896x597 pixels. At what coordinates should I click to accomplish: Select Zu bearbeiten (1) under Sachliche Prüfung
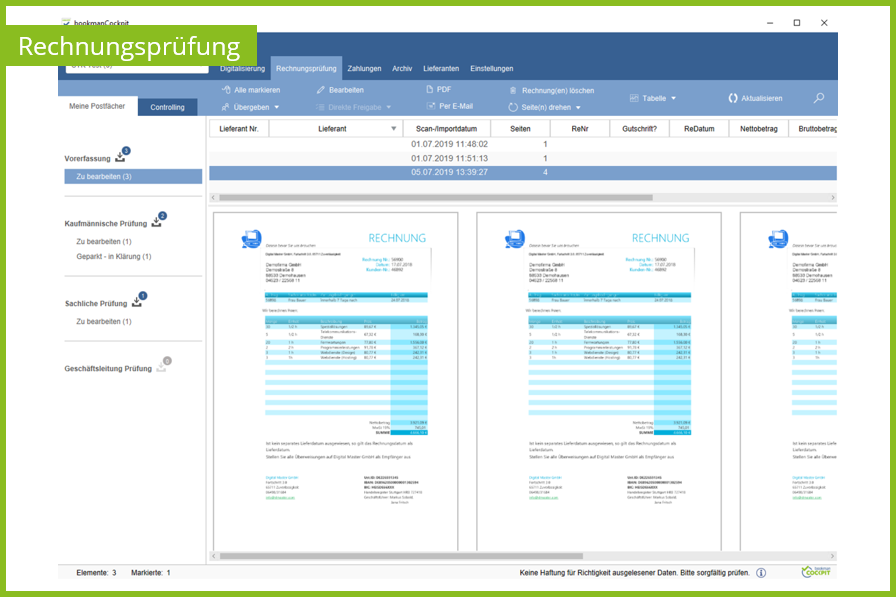103,322
